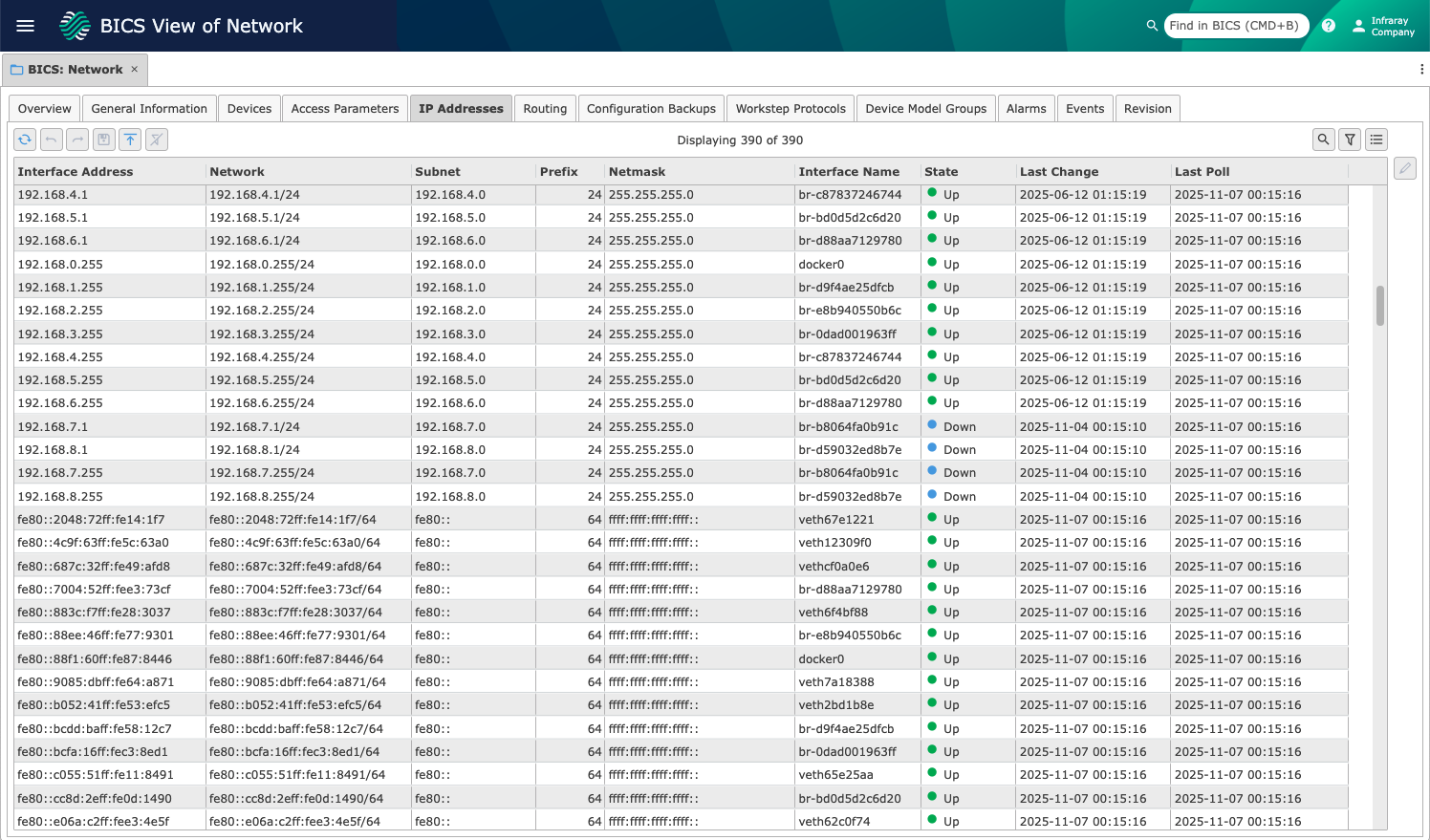Click the redo arrow icon

click(77, 140)
